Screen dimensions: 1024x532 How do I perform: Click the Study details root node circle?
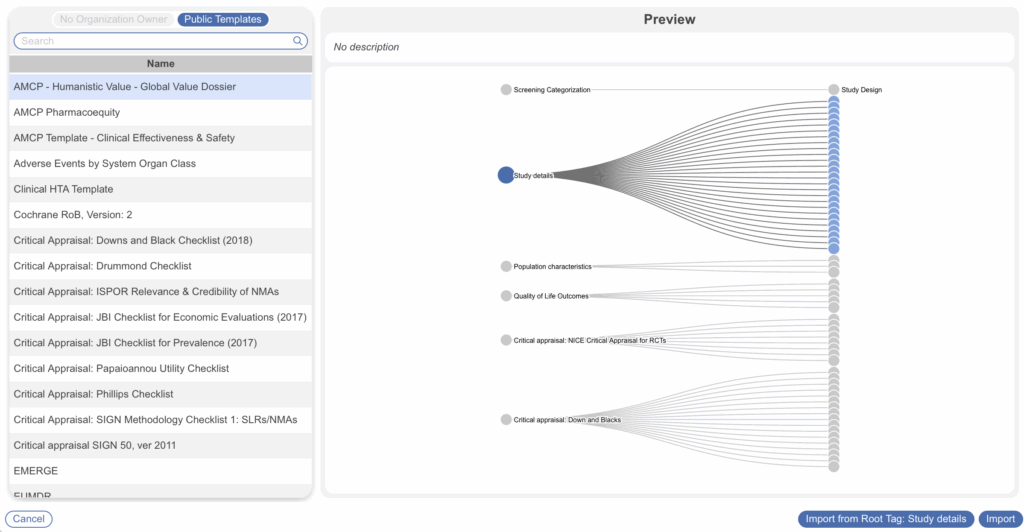pos(506,175)
